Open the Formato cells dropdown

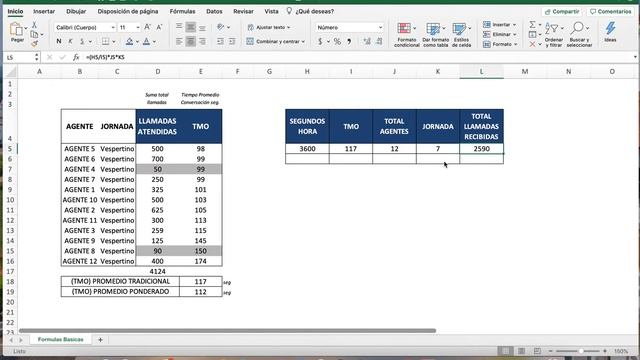500,44
